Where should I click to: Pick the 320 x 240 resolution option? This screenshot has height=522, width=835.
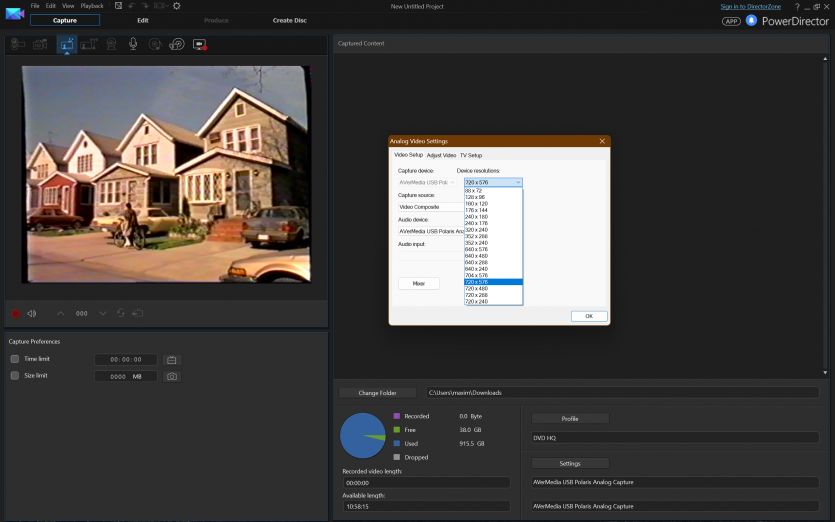coord(490,230)
